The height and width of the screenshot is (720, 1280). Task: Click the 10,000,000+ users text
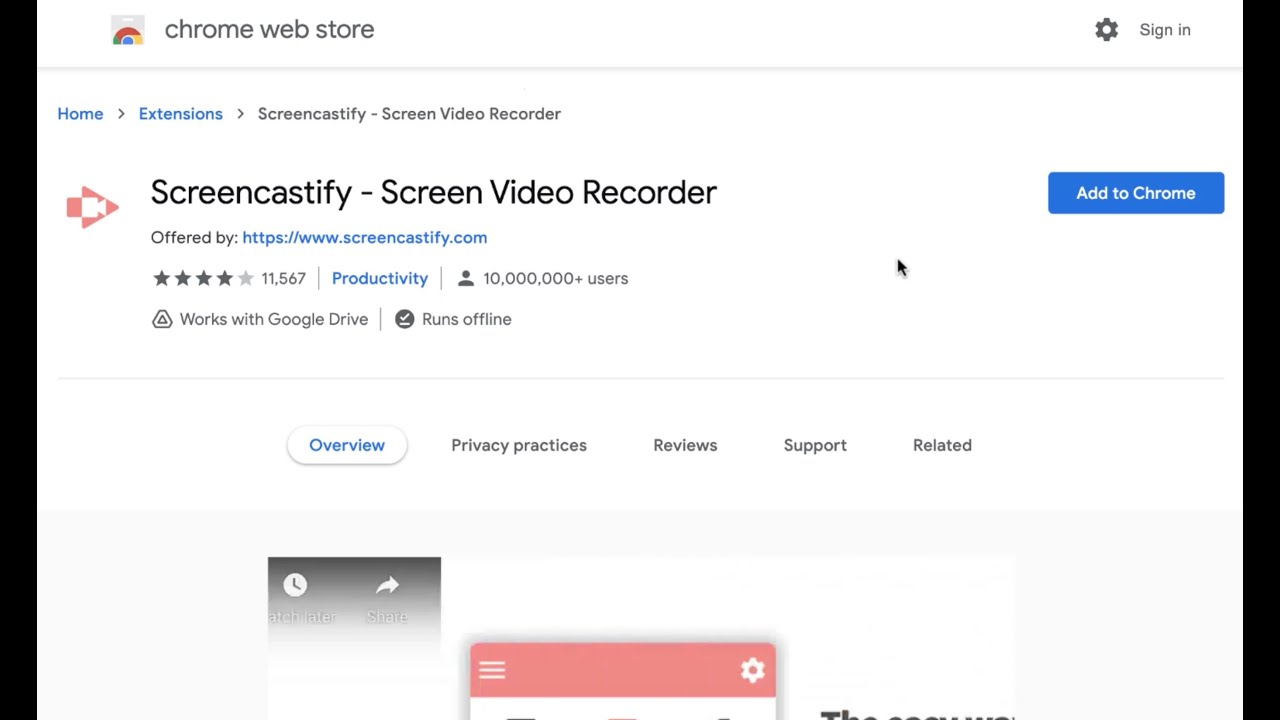[555, 278]
